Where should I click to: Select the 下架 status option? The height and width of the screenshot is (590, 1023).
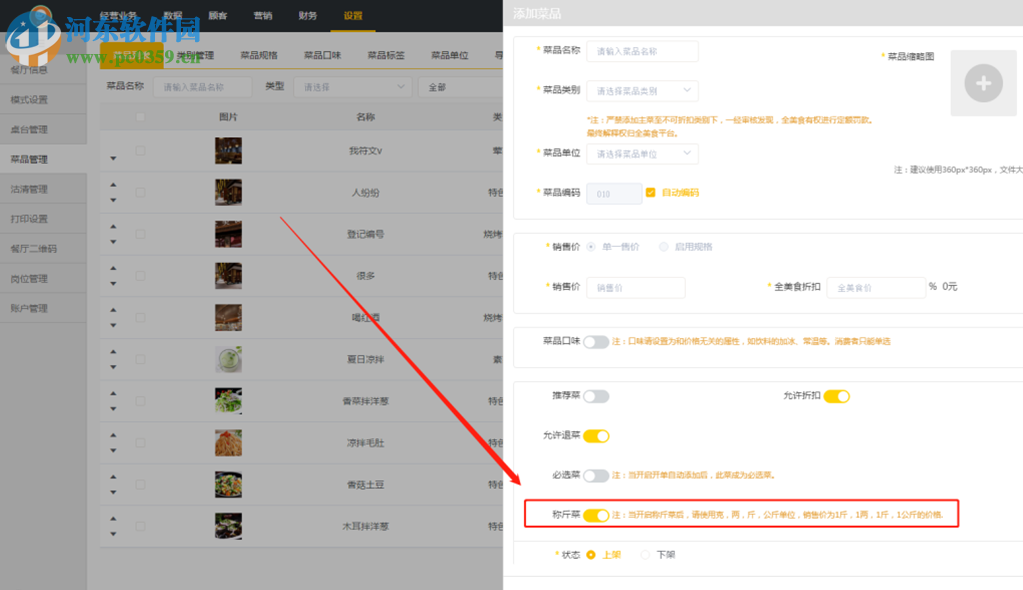pyautogui.click(x=651, y=554)
